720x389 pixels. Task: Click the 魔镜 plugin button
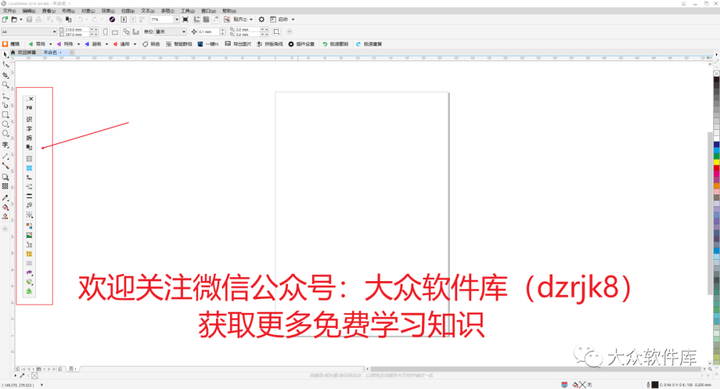click(11, 44)
